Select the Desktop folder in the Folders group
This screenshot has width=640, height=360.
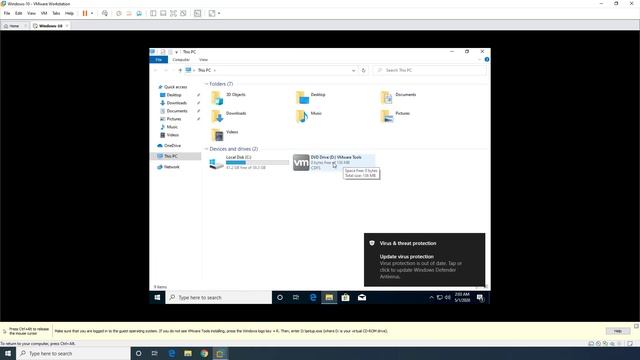(311, 98)
